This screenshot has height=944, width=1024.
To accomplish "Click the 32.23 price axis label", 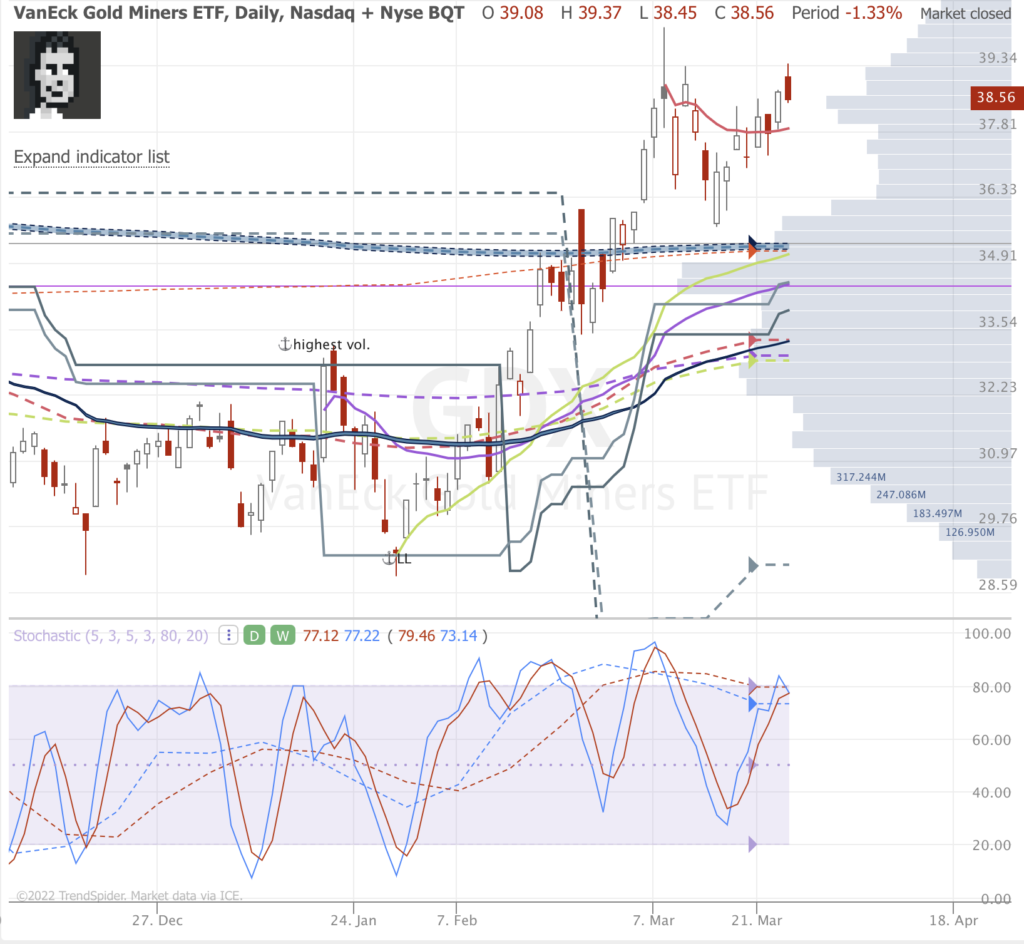I will click(x=997, y=387).
